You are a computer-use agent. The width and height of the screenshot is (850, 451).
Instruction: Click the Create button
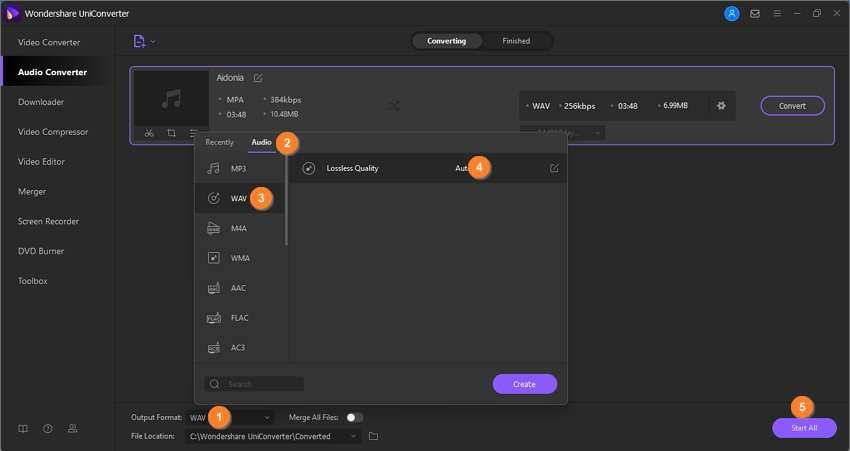524,384
